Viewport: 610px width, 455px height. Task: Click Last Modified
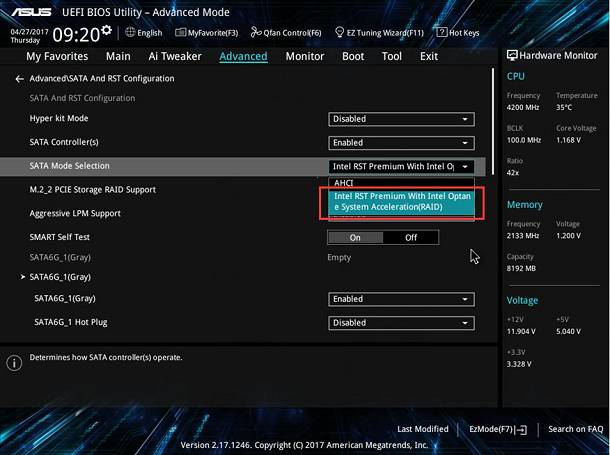tap(422, 429)
